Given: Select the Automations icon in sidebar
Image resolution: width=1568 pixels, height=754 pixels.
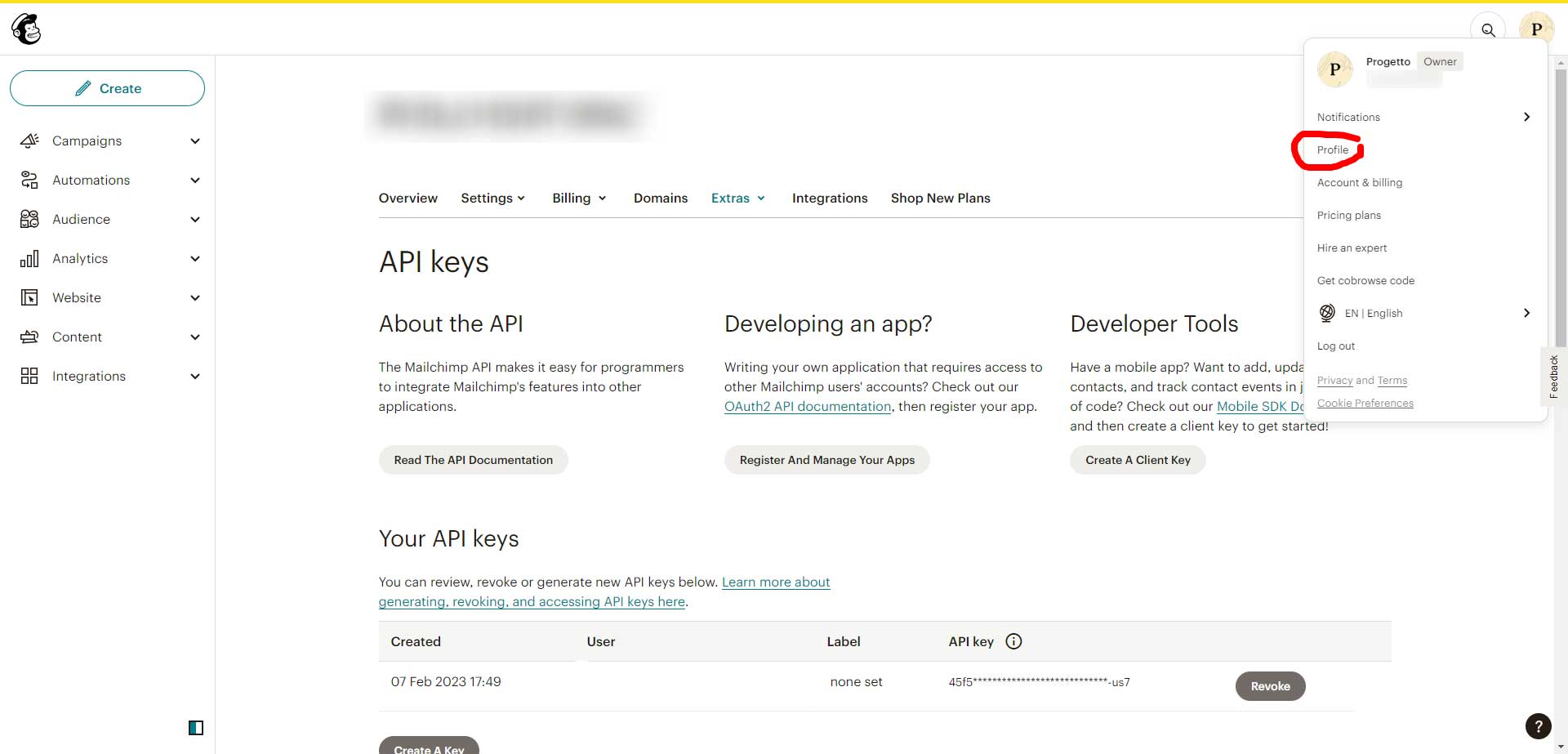Looking at the screenshot, I should pyautogui.click(x=29, y=180).
